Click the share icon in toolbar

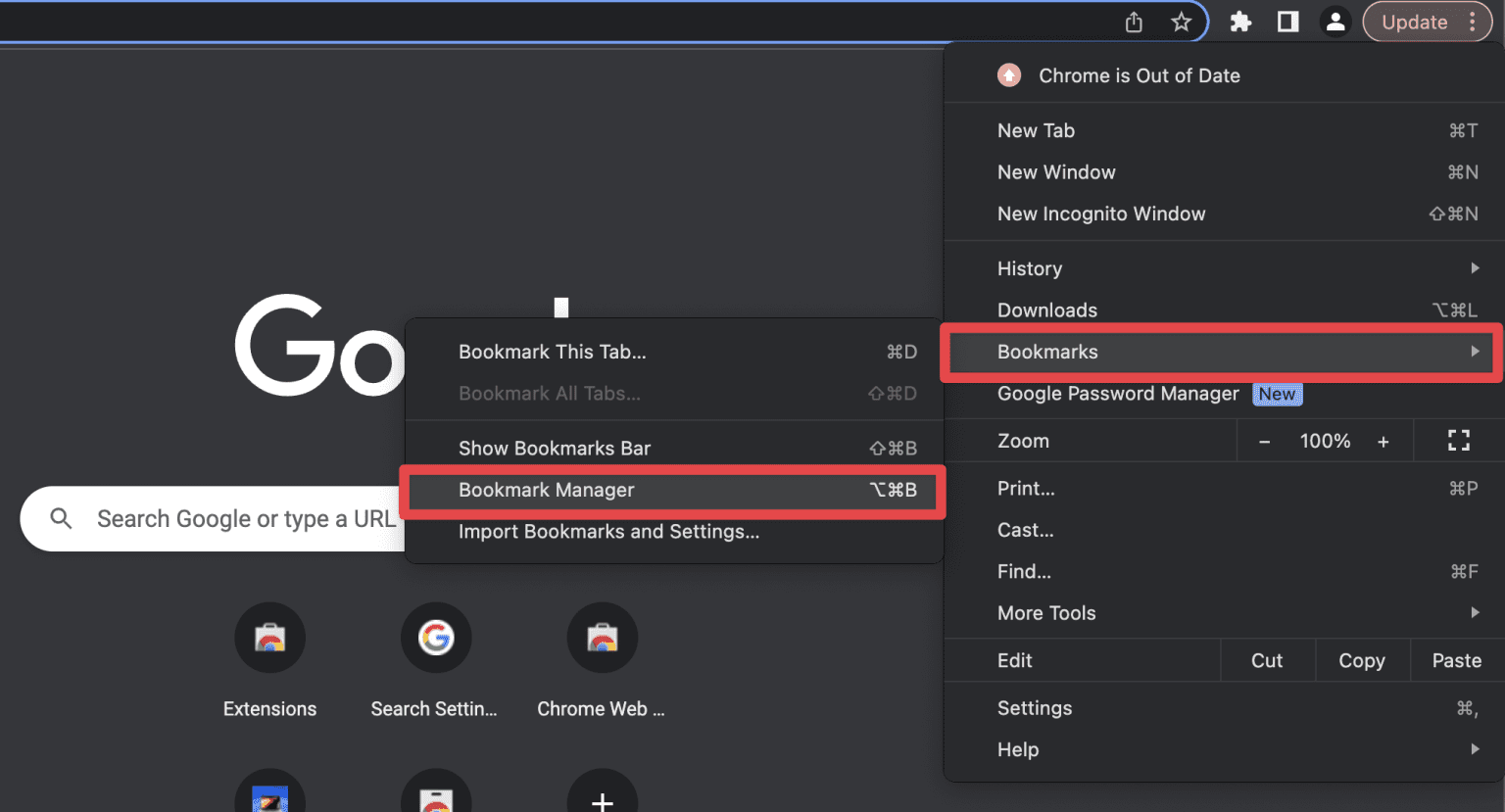click(1134, 21)
